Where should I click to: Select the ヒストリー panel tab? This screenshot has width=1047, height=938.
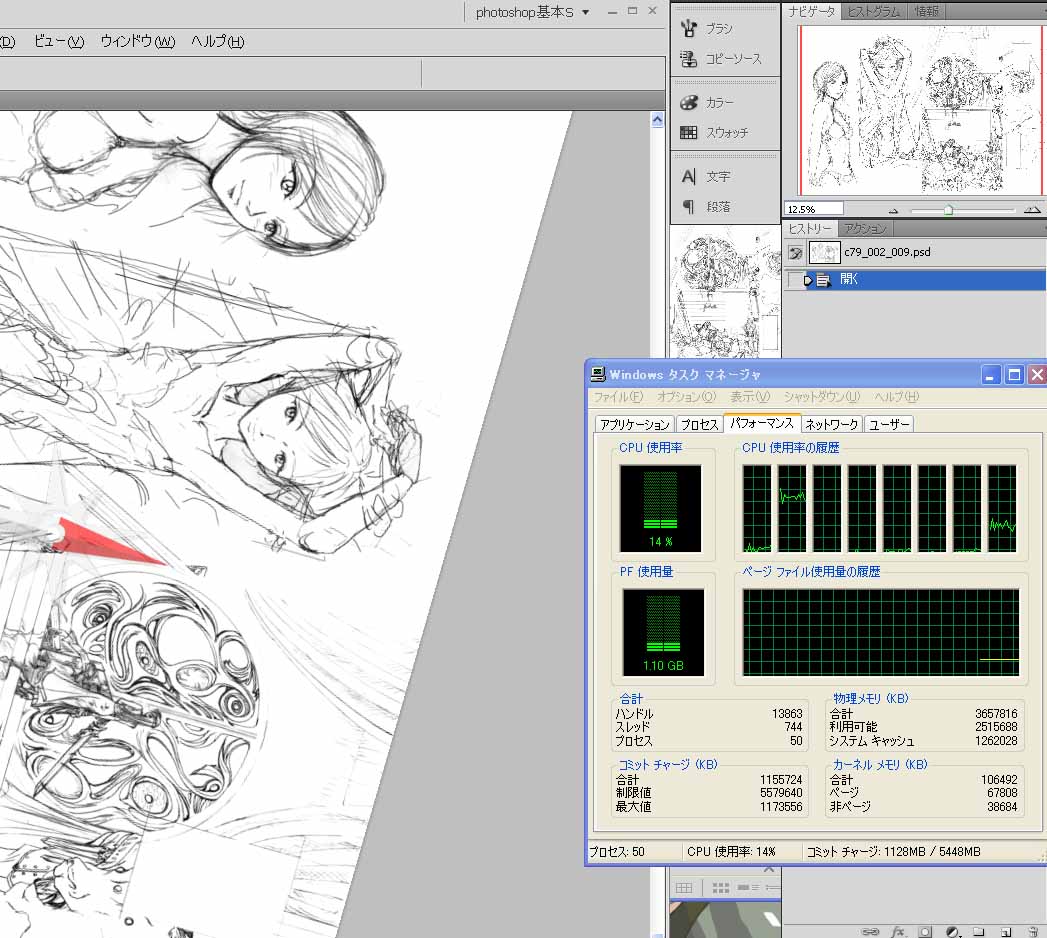point(810,228)
